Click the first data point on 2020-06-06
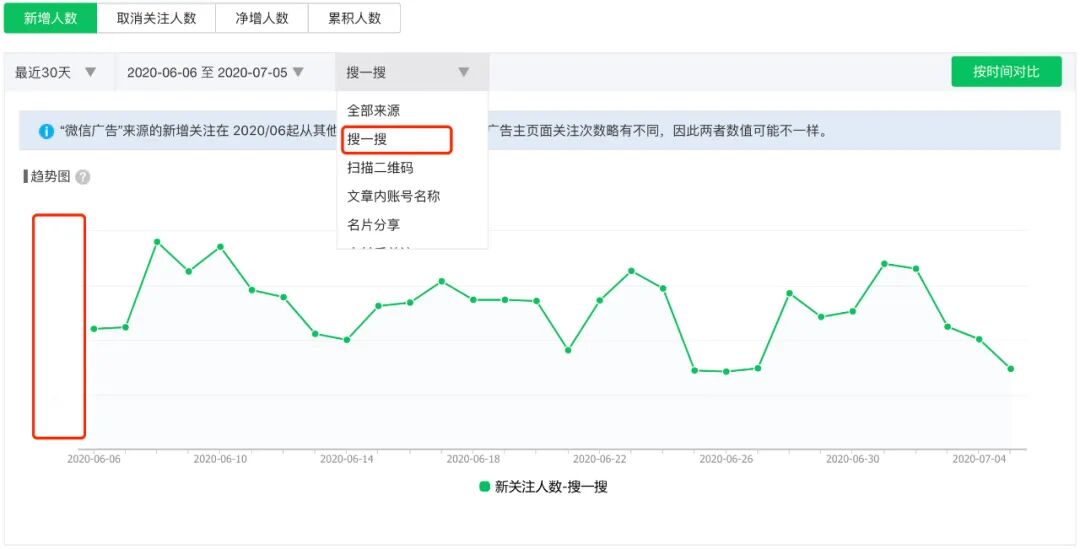The width and height of the screenshot is (1080, 549). [x=94, y=329]
